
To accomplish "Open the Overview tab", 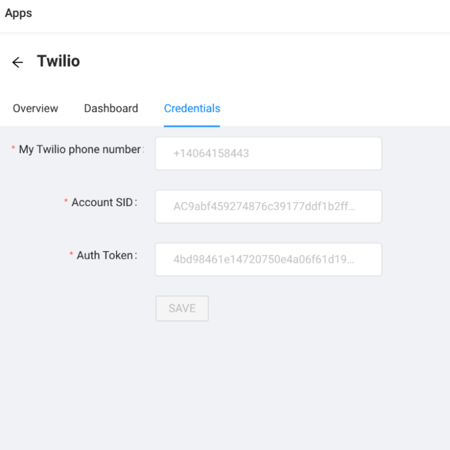I will tap(35, 108).
